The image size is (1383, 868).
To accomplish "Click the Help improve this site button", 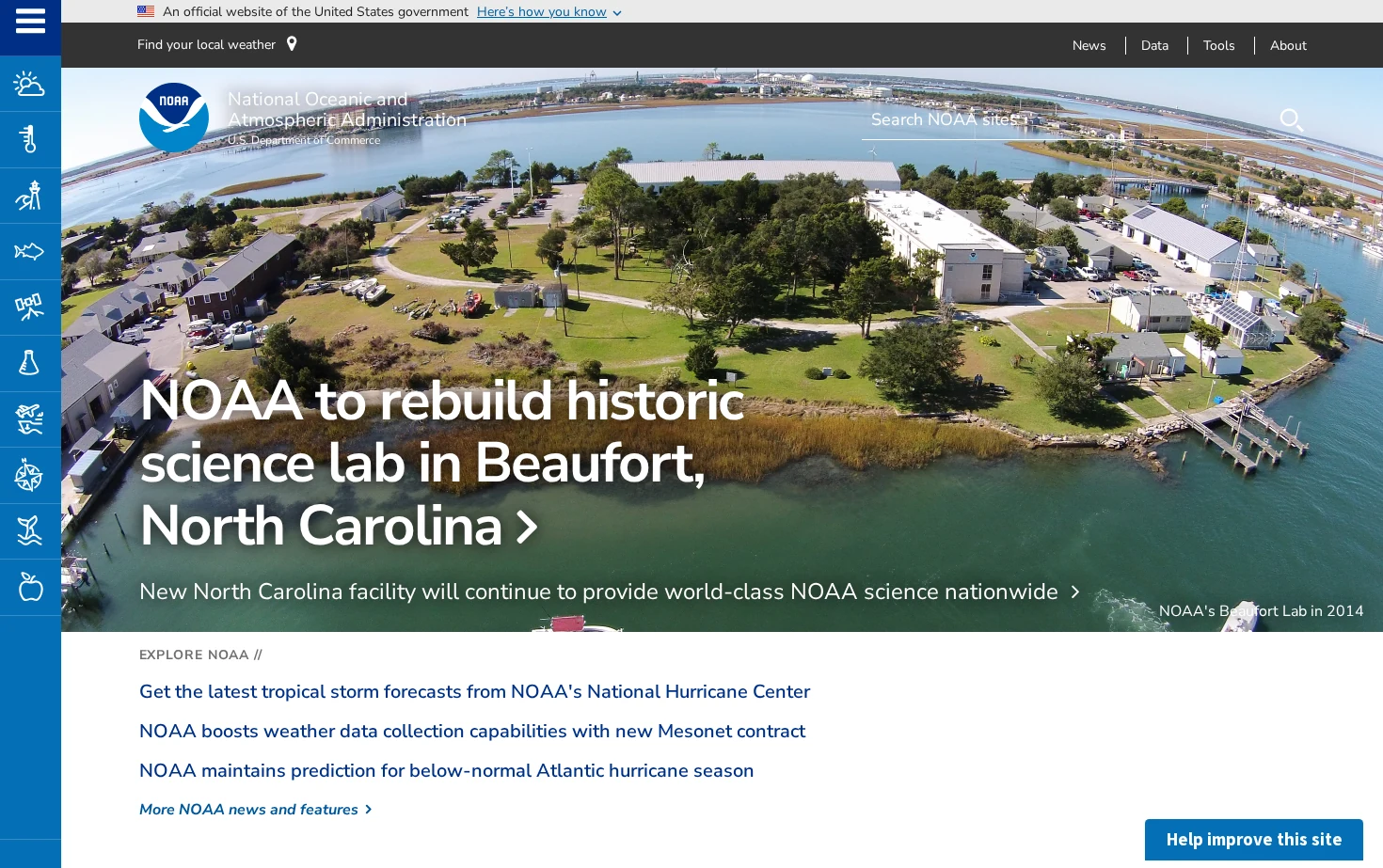I will (x=1253, y=840).
